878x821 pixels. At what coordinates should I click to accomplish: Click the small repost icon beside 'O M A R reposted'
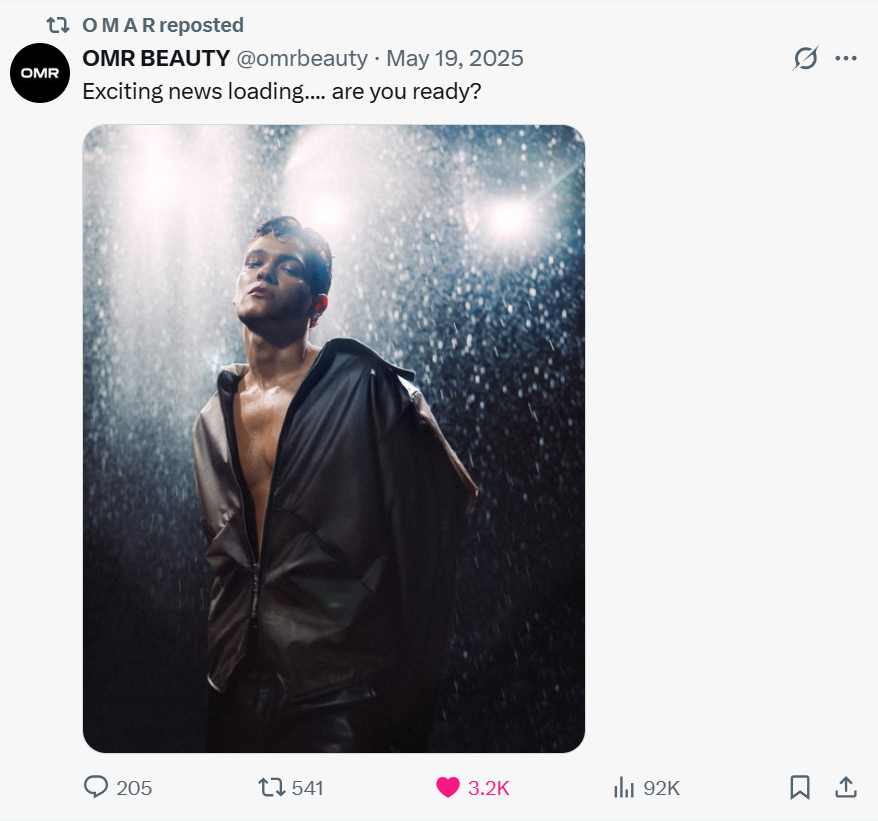58,25
